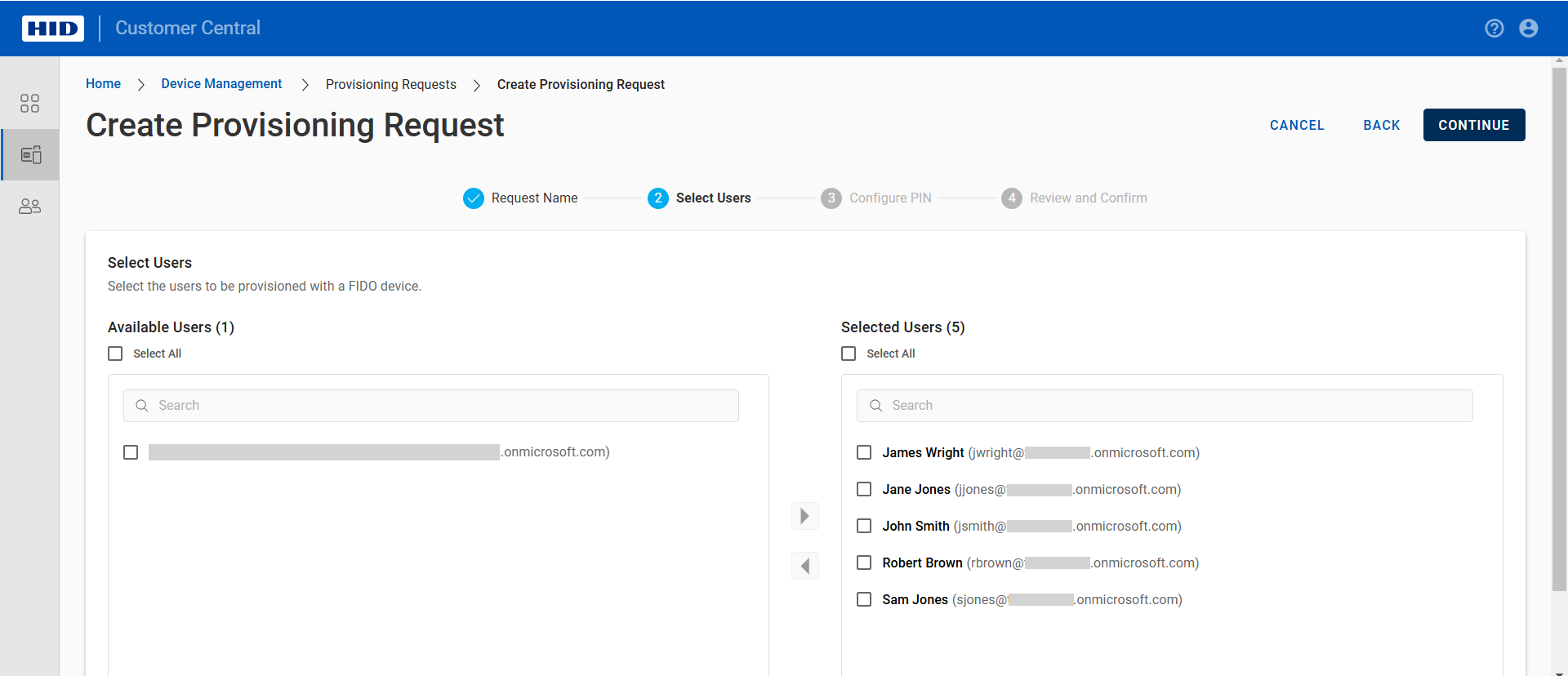The height and width of the screenshot is (676, 1568).
Task: Click the CANCEL button
Action: point(1297,125)
